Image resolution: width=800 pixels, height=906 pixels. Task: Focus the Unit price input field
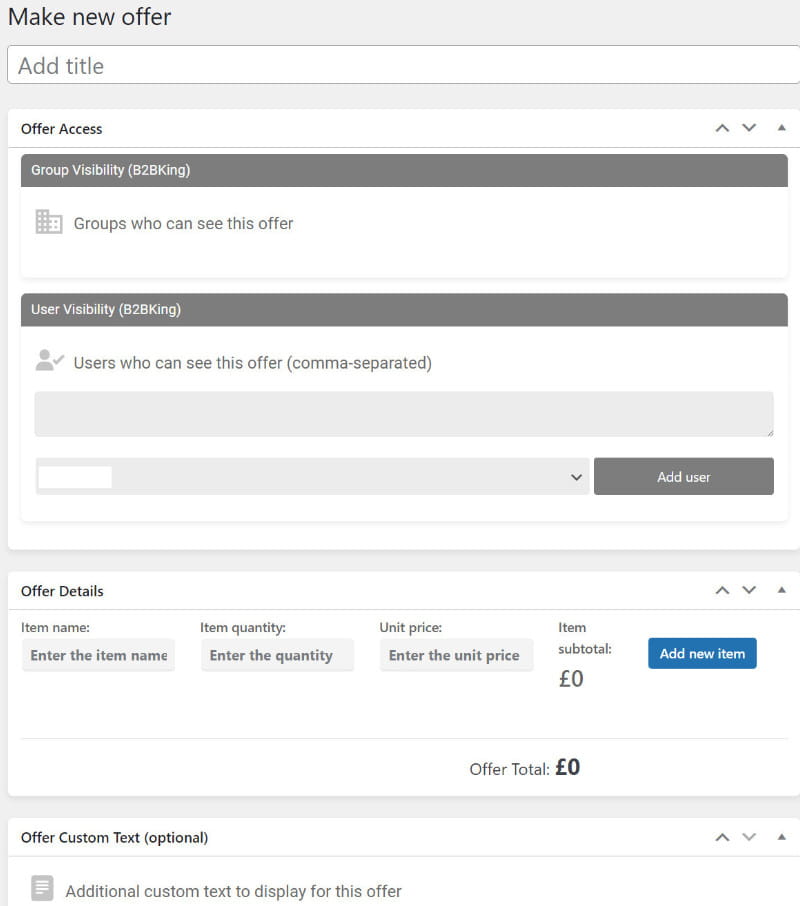[x=456, y=655]
